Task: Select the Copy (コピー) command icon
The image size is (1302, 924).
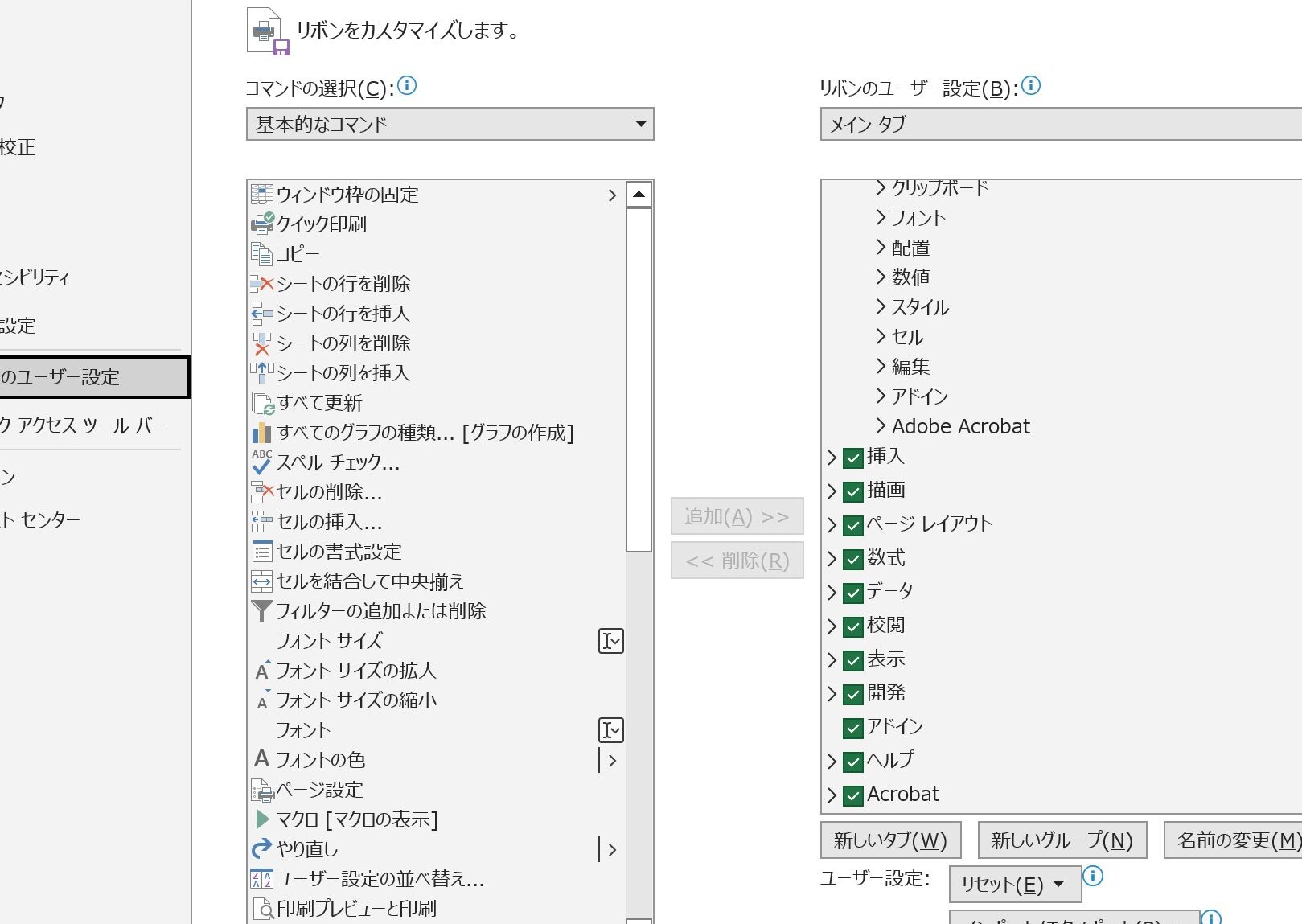Action: (262, 253)
